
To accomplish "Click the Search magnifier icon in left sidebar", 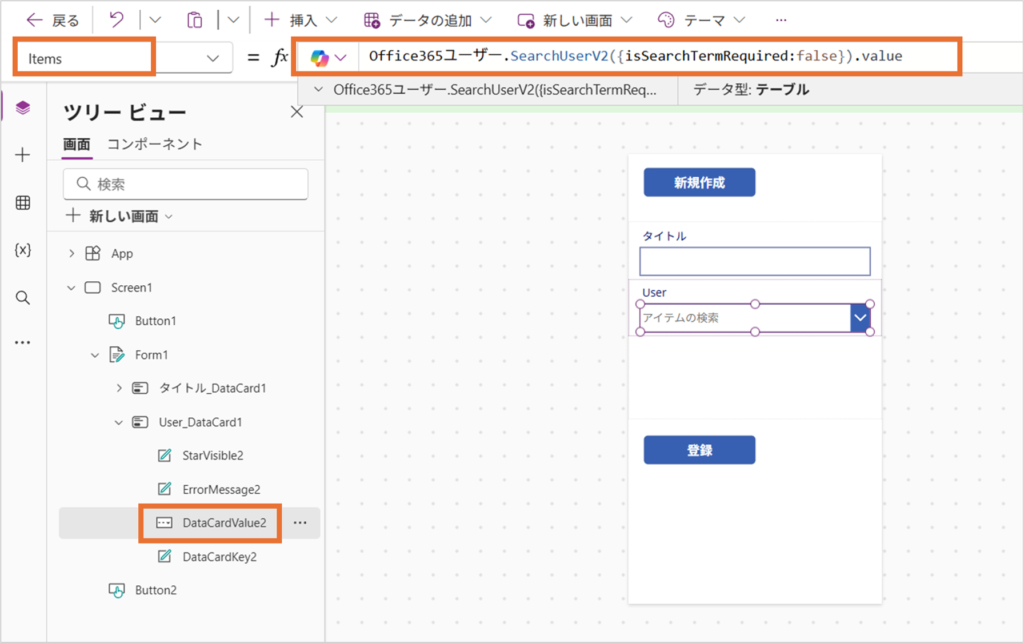I will pyautogui.click(x=23, y=297).
